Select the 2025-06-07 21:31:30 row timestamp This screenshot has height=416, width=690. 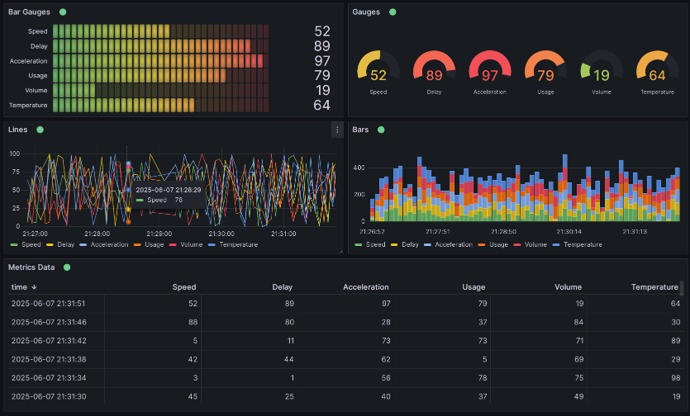(49, 396)
